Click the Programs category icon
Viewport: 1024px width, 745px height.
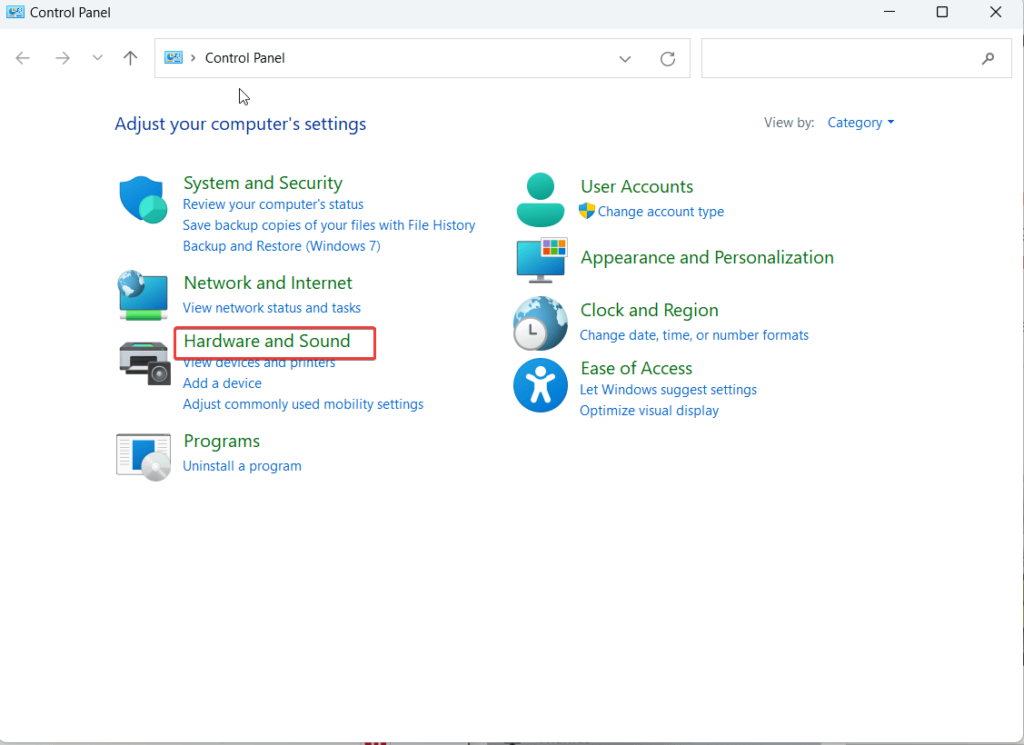click(144, 456)
